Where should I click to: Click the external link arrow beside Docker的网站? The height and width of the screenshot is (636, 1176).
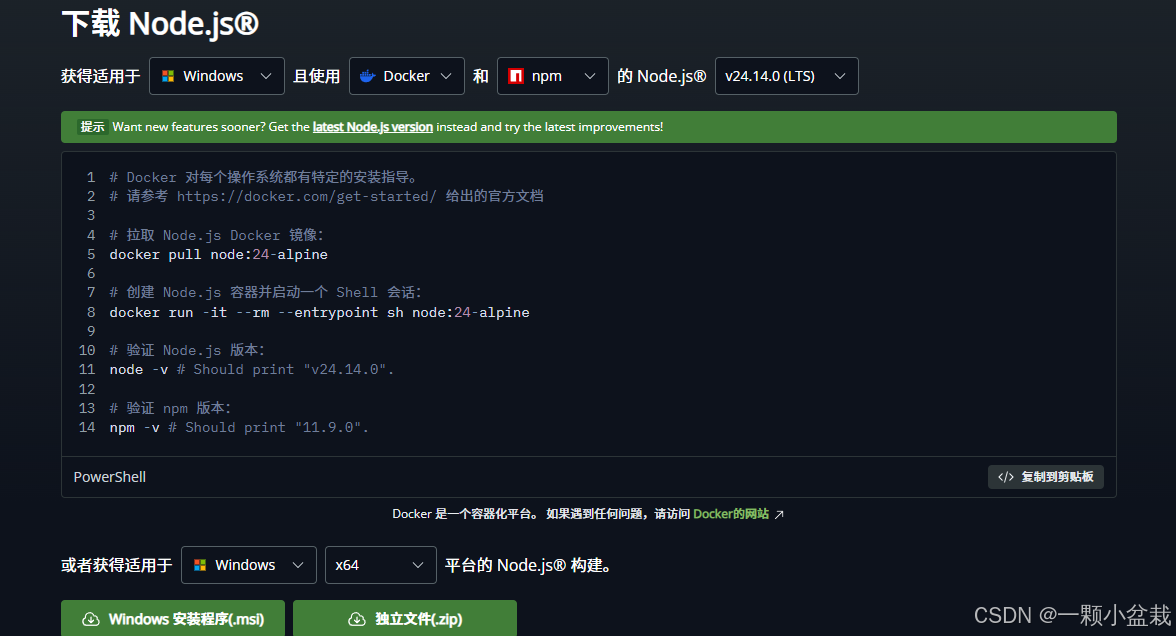pos(778,513)
